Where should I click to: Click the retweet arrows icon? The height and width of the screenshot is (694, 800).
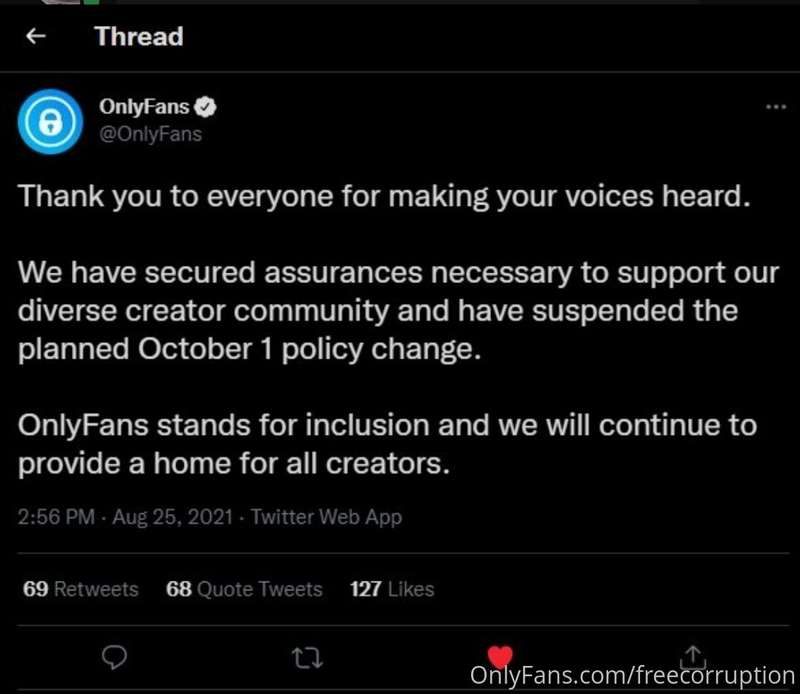[308, 658]
